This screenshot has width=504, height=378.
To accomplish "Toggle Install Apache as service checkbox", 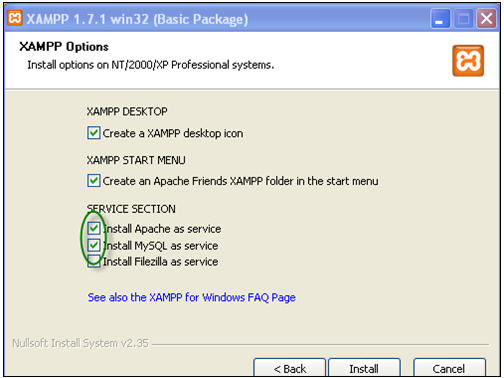I will click(x=94, y=229).
